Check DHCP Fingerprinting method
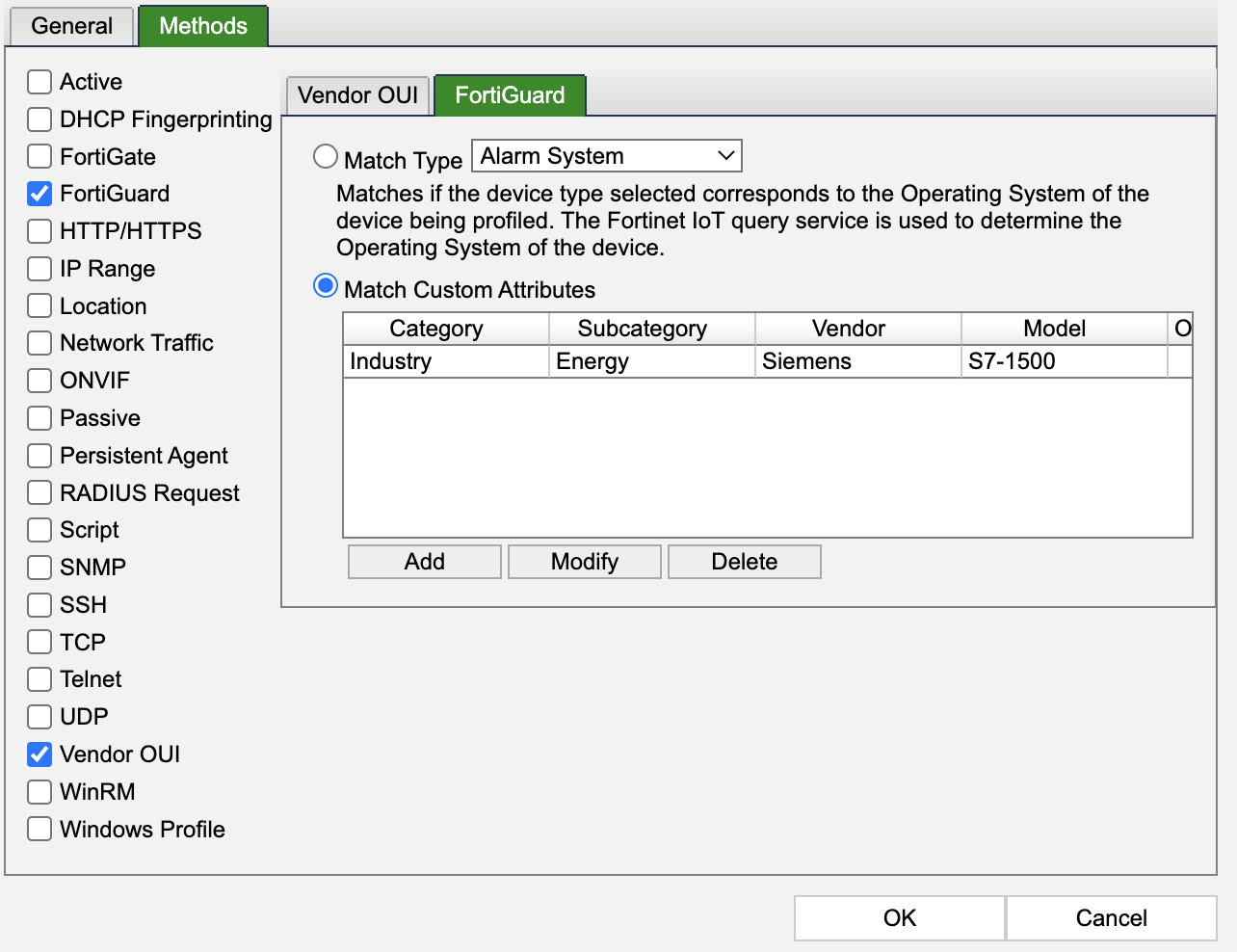The image size is (1237, 952). 39,119
